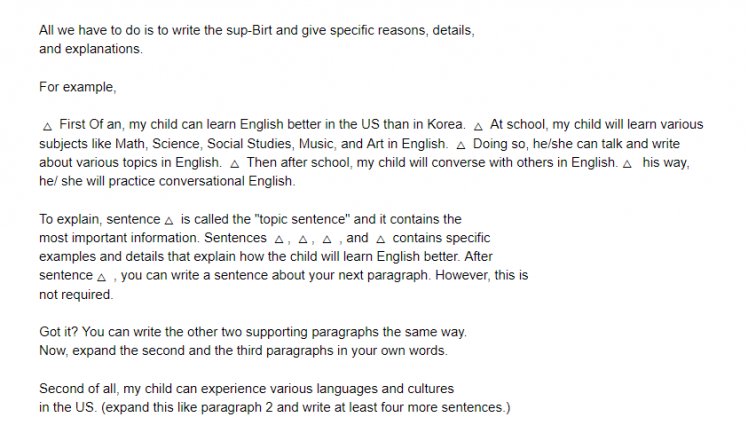The image size is (748, 433).
Task: Click the text "Got it?"
Action: (x=60, y=331)
